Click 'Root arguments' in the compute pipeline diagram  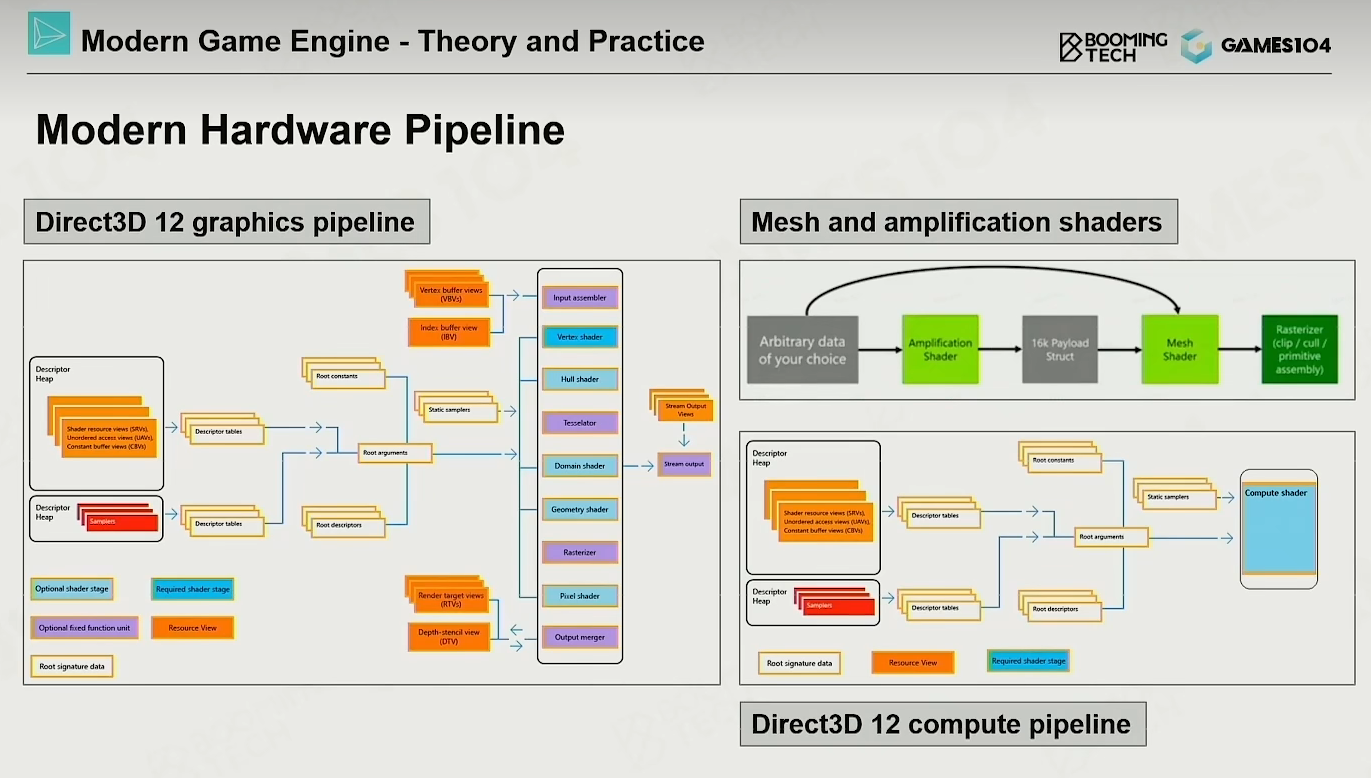(x=1111, y=537)
